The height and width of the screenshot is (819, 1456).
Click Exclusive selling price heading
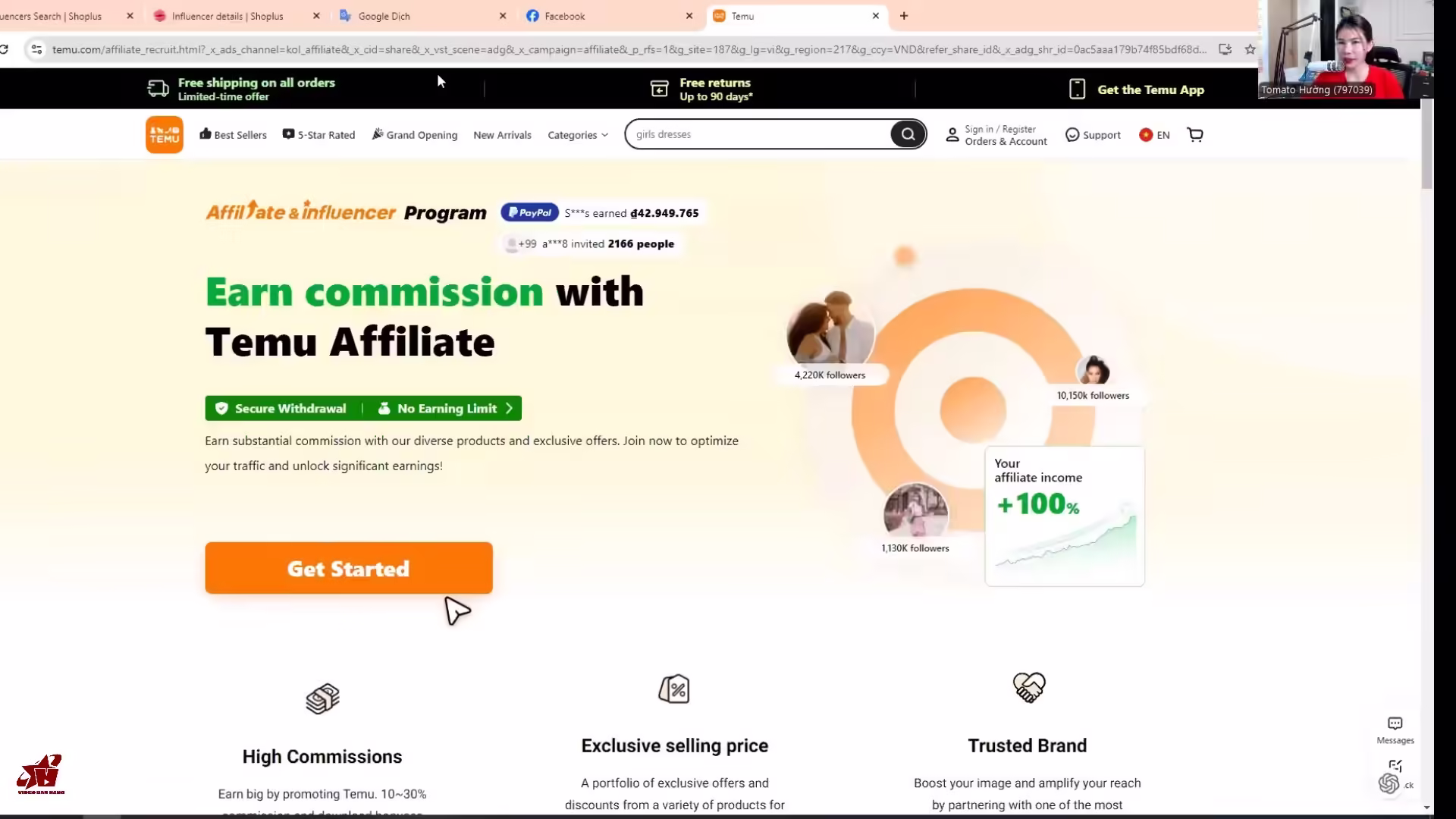point(675,745)
